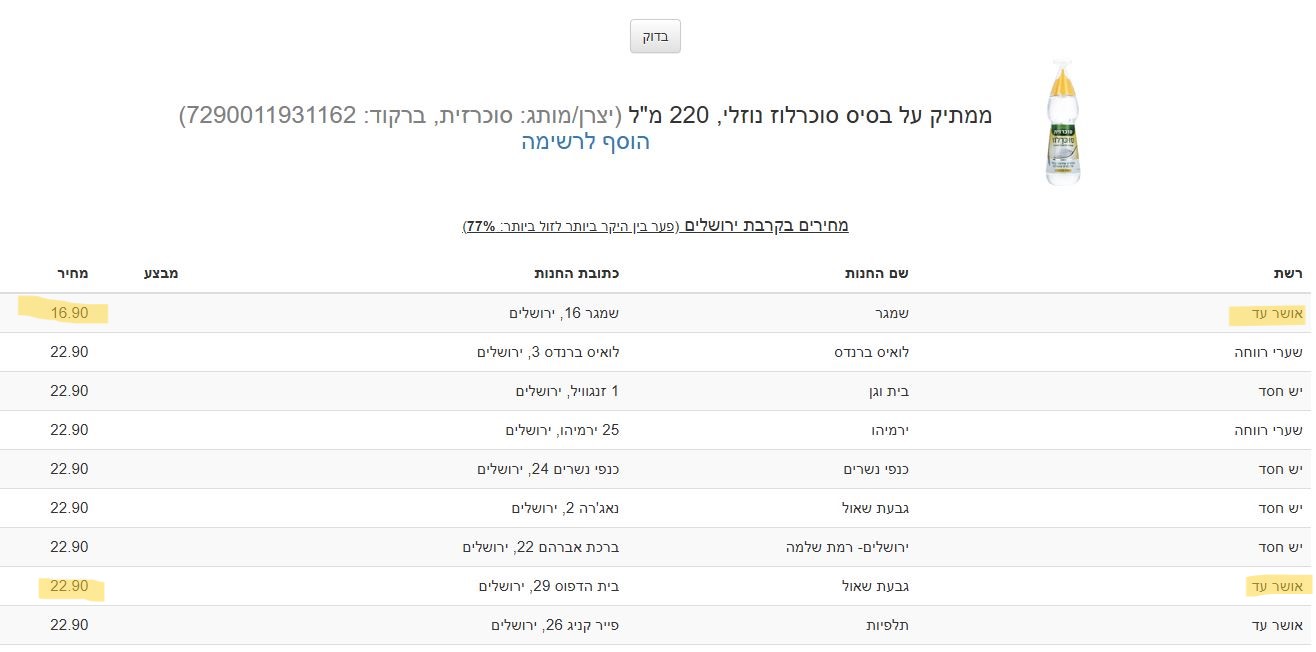Image resolution: width=1316 pixels, height=652 pixels.
Task: Click the בדוק button at the top
Action: click(654, 36)
